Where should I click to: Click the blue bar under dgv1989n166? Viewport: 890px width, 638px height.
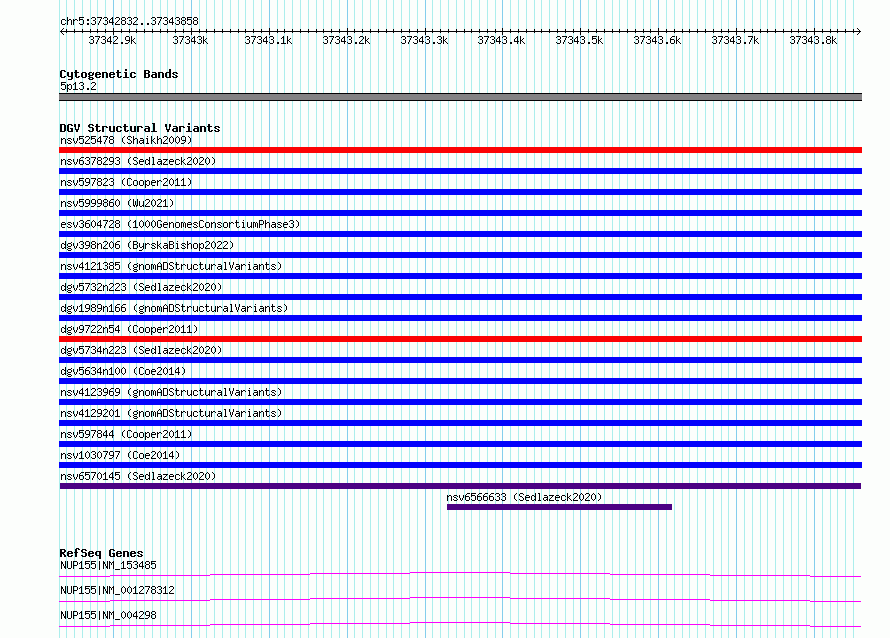pyautogui.click(x=460, y=318)
